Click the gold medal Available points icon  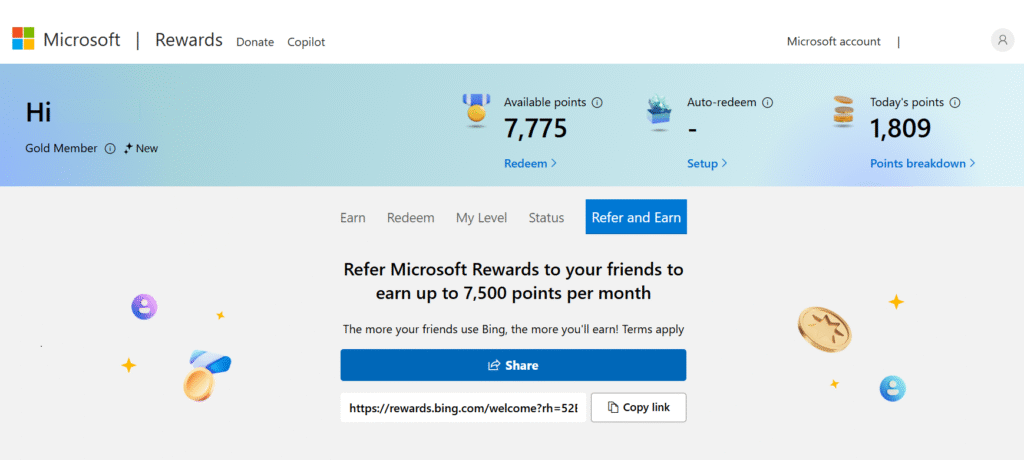coord(476,111)
